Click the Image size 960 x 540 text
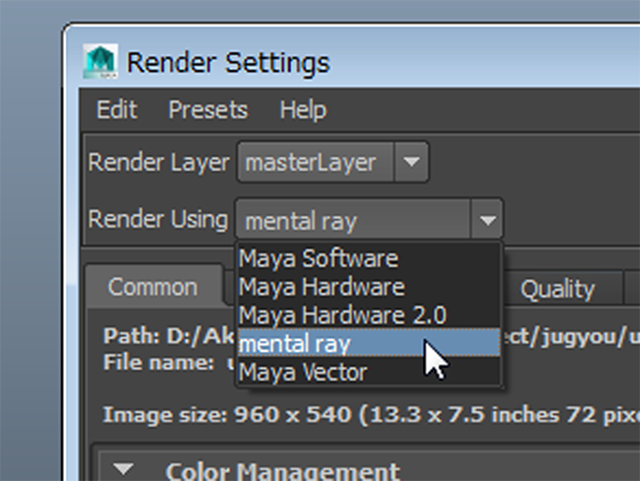640x481 pixels. click(371, 415)
